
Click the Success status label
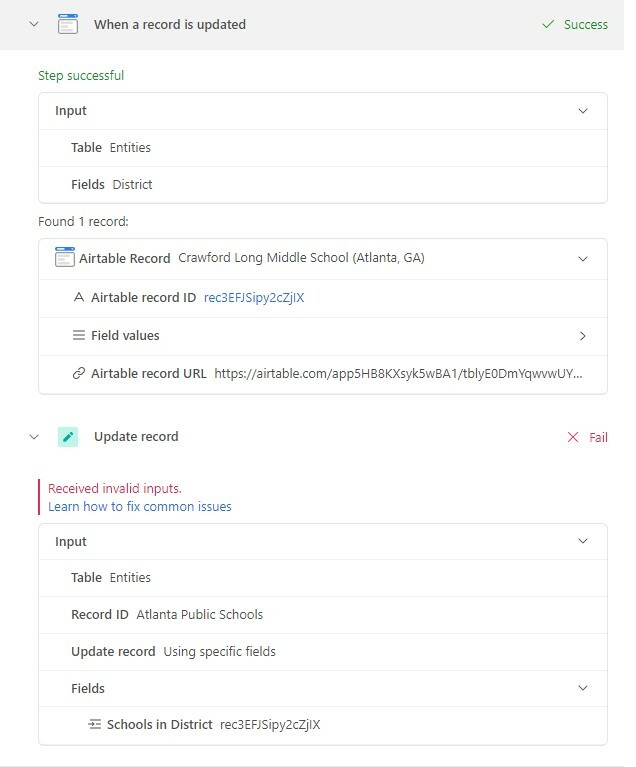click(586, 24)
